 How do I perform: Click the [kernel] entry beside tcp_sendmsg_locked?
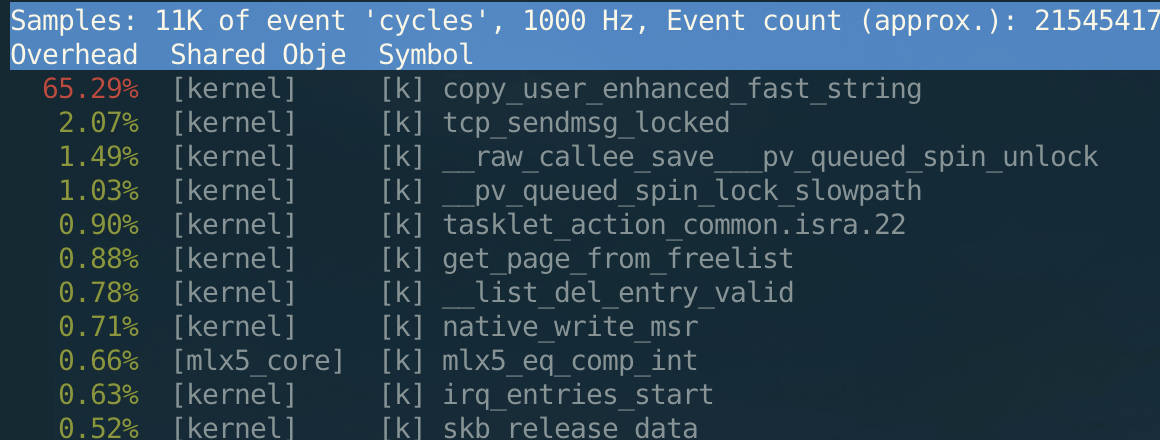[234, 123]
